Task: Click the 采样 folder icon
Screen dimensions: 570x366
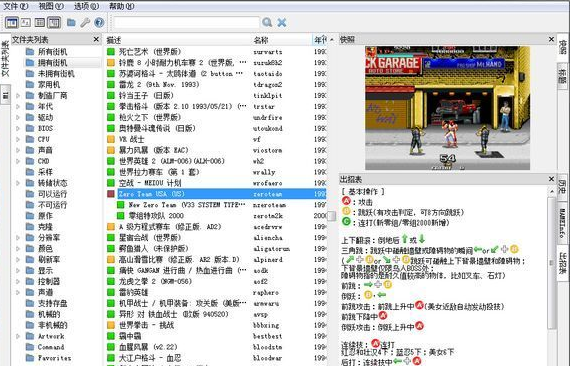Action: [x=30, y=172]
